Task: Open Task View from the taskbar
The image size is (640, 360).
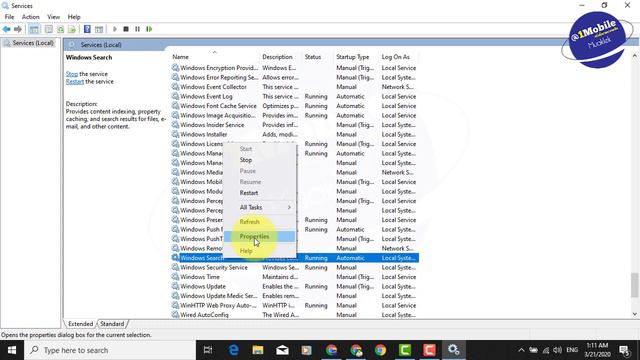Action: [208, 350]
